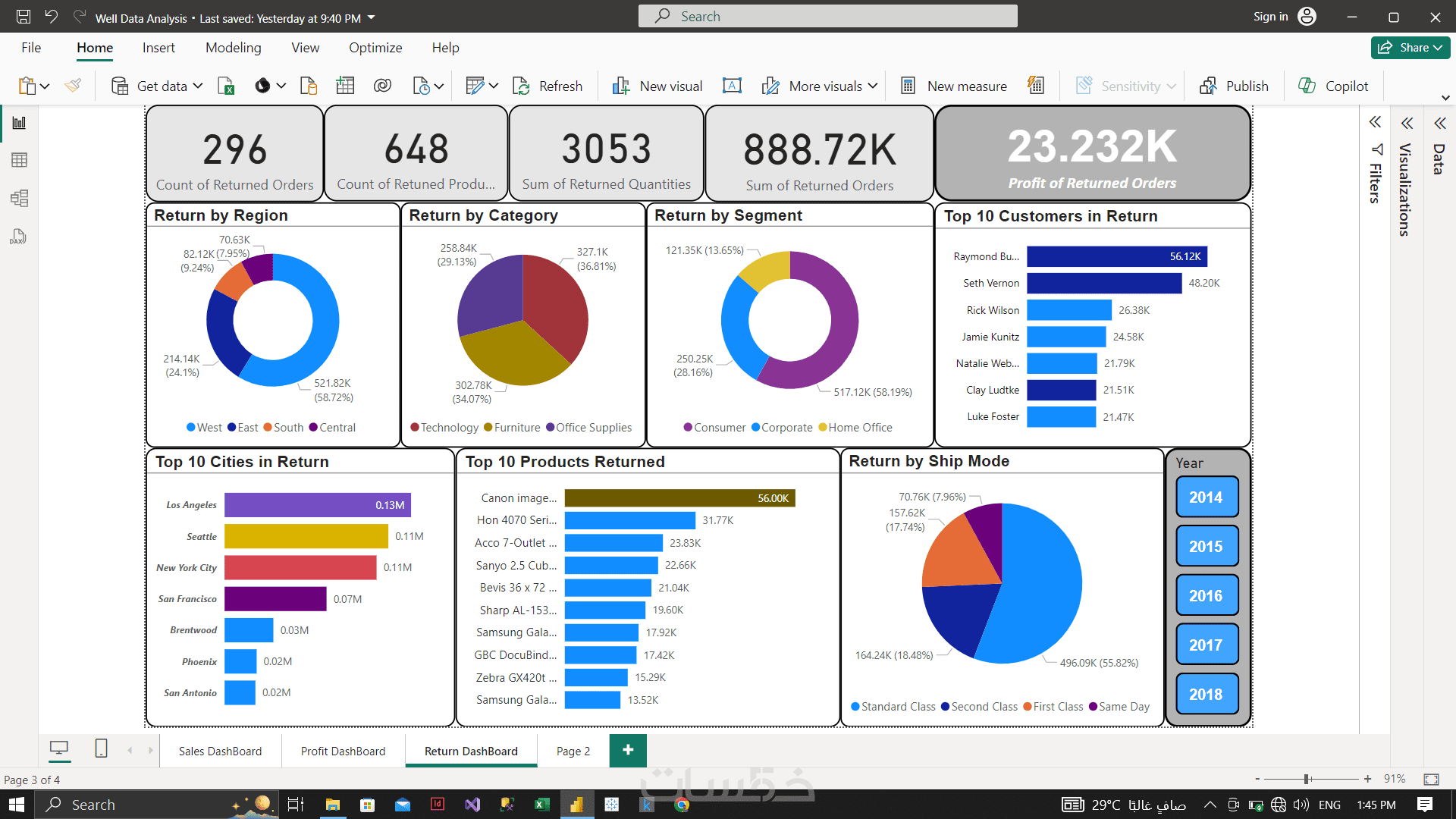Image resolution: width=1456 pixels, height=819 pixels.
Task: Click the Refresh button
Action: (548, 86)
